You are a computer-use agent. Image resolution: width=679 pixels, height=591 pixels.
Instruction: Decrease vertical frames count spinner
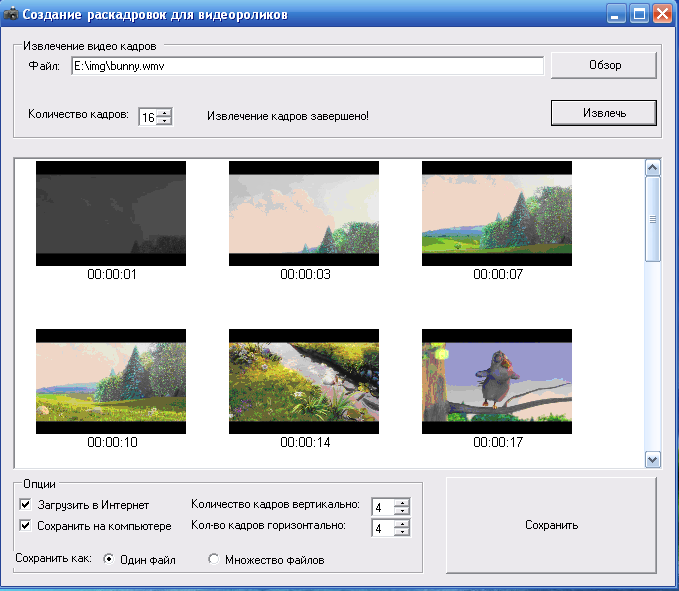[402, 511]
